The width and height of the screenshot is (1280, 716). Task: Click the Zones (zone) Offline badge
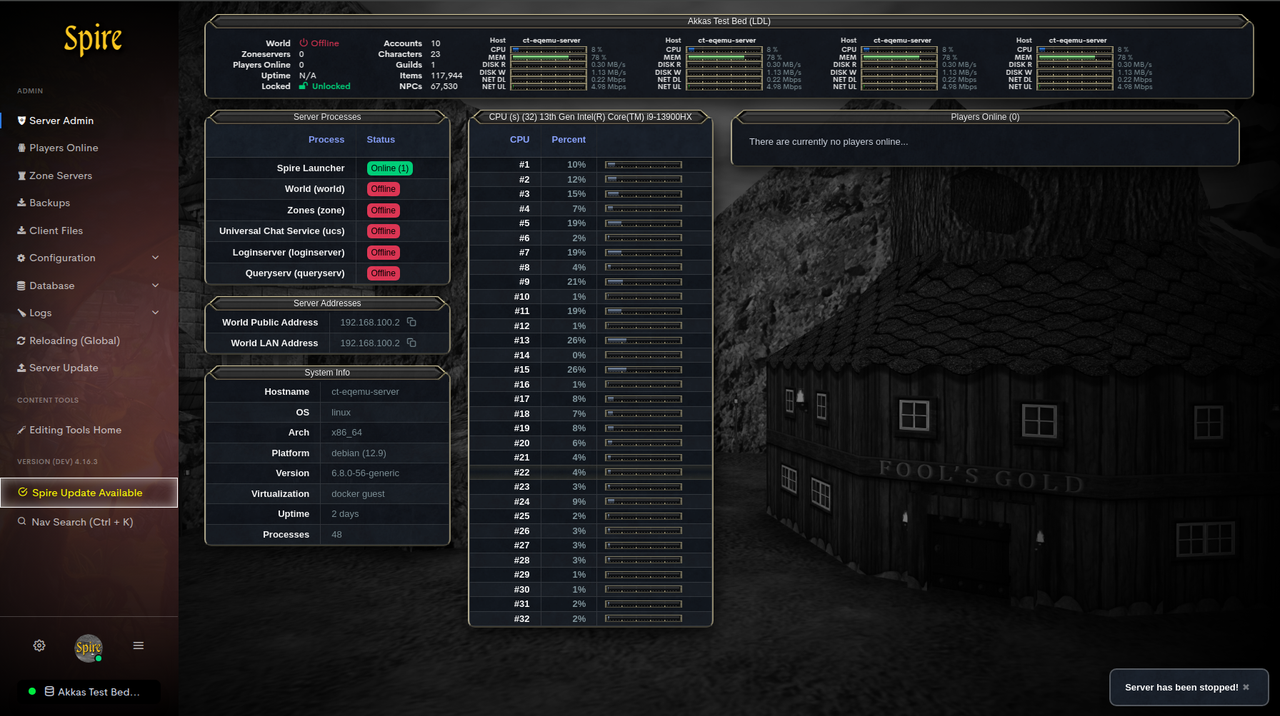[383, 210]
